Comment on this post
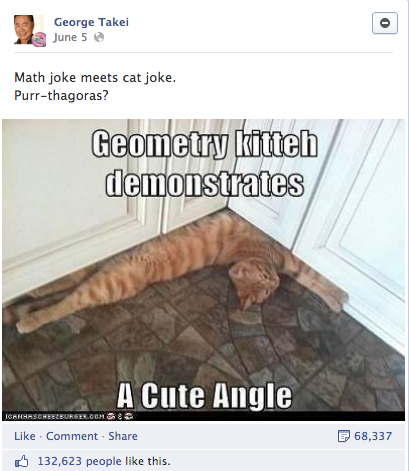The width and height of the screenshot is (409, 471). [x=72, y=436]
